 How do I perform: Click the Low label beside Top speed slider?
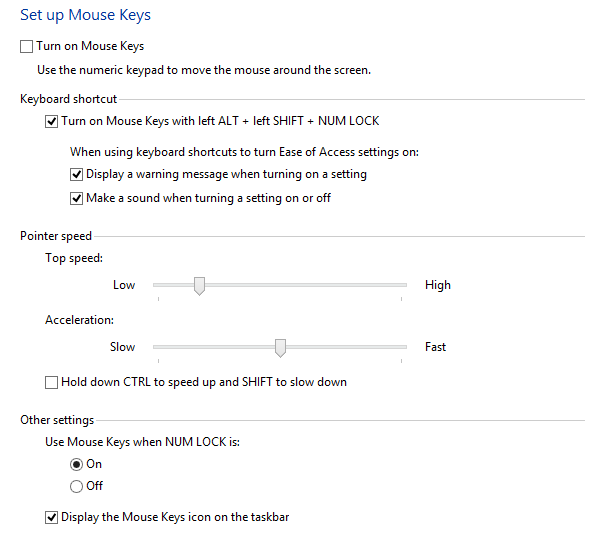click(x=124, y=285)
